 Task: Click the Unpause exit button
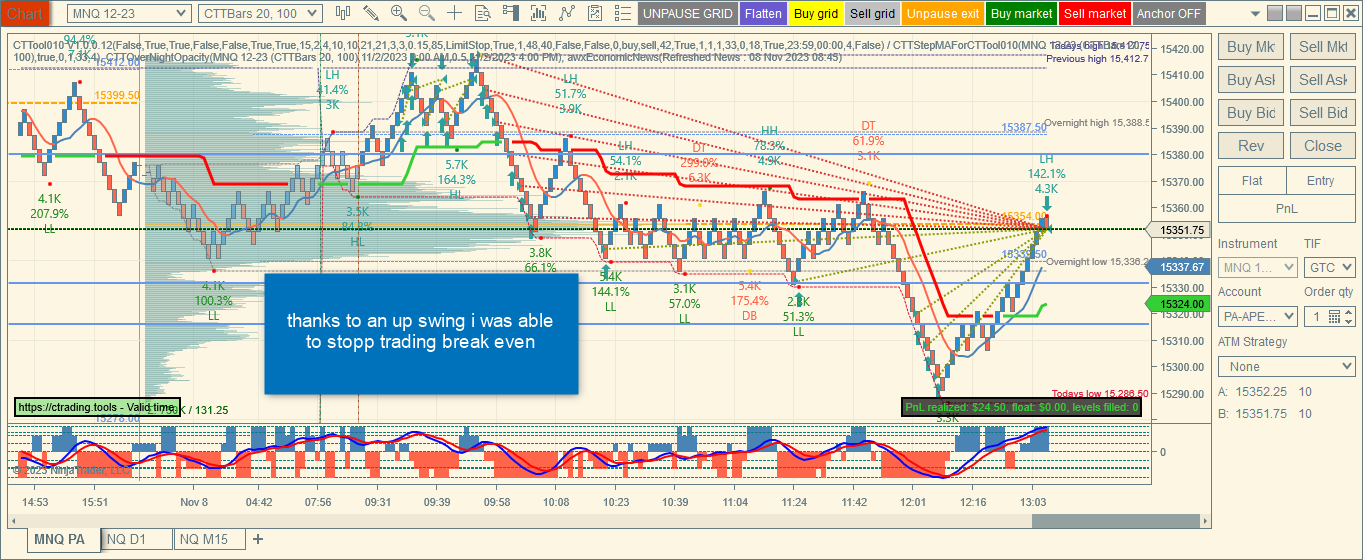[x=943, y=14]
